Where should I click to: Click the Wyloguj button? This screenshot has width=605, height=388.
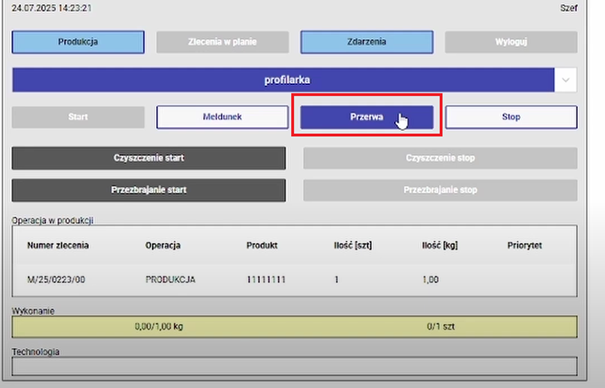pos(511,42)
